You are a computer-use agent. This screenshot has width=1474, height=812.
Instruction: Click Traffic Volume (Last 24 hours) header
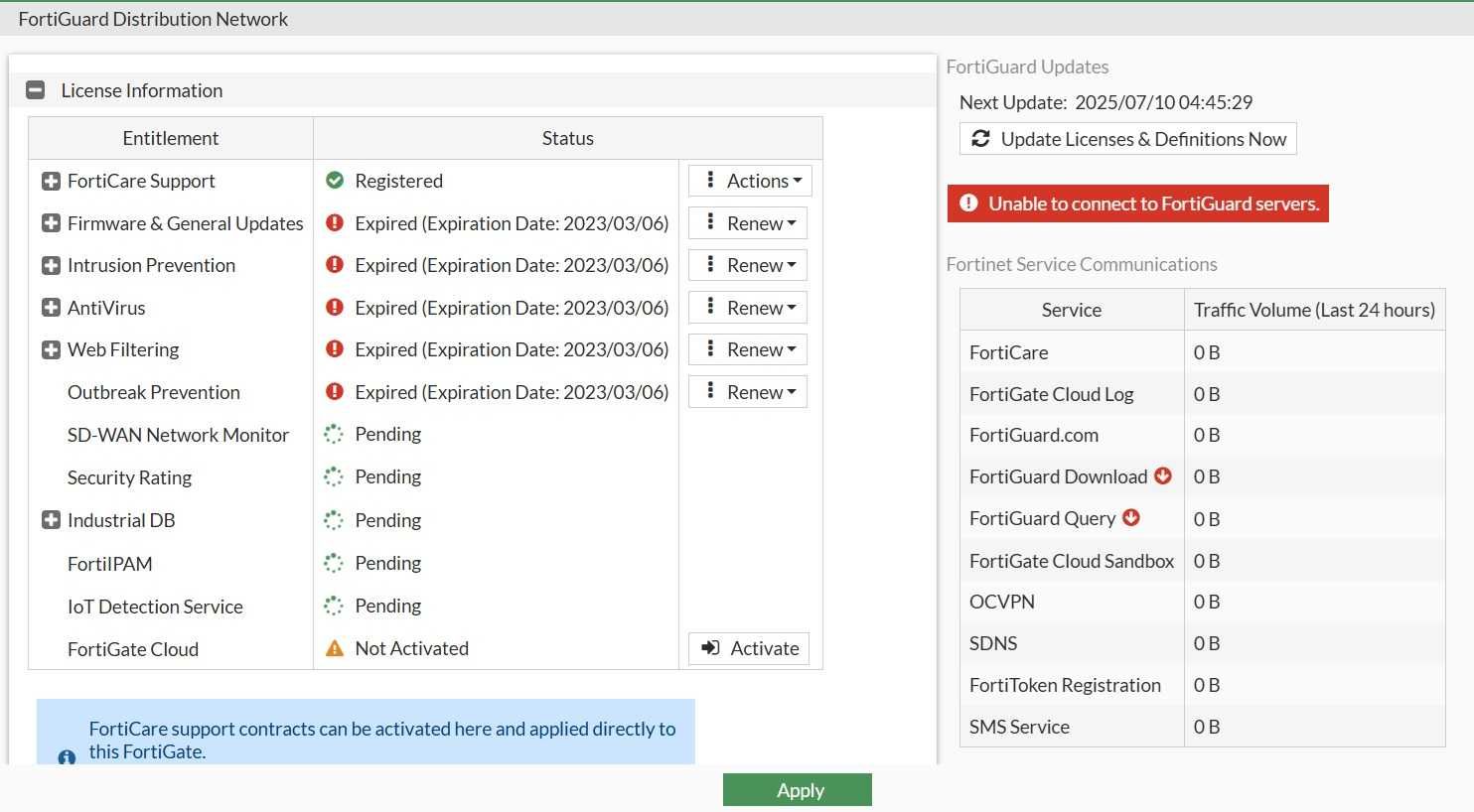[x=1315, y=310]
